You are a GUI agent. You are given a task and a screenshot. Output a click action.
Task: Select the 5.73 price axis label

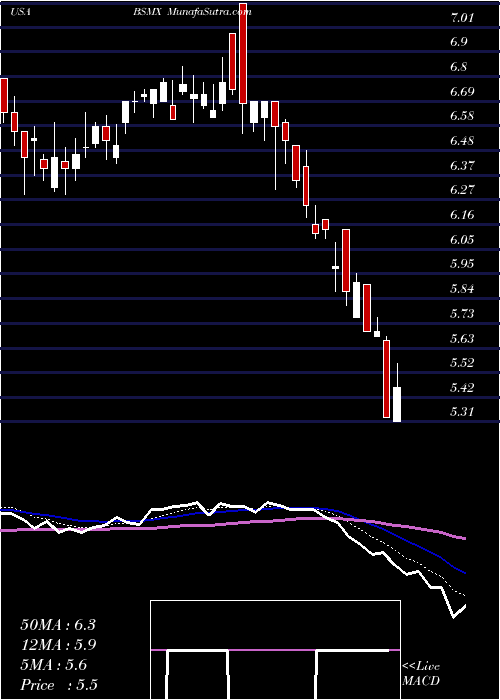coord(462,314)
